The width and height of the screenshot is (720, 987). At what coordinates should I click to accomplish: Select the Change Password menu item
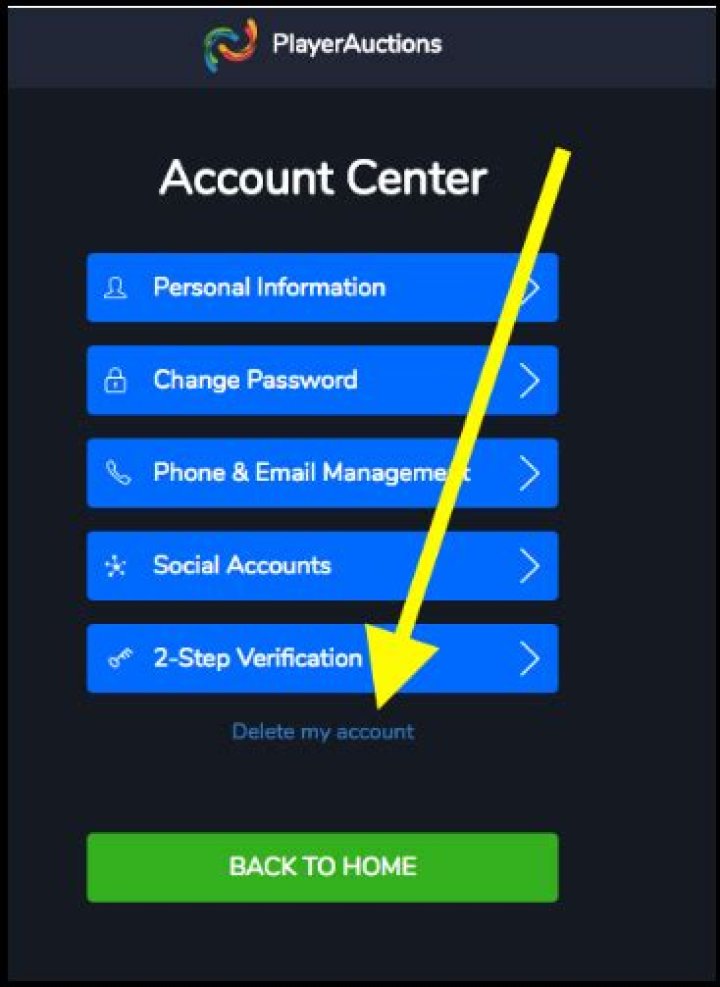[322, 380]
